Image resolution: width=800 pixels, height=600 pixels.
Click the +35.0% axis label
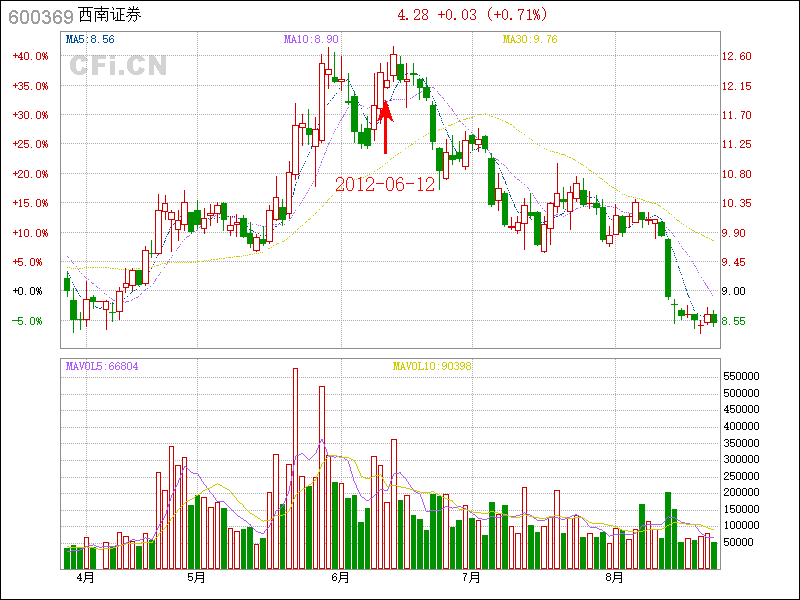[x=31, y=86]
